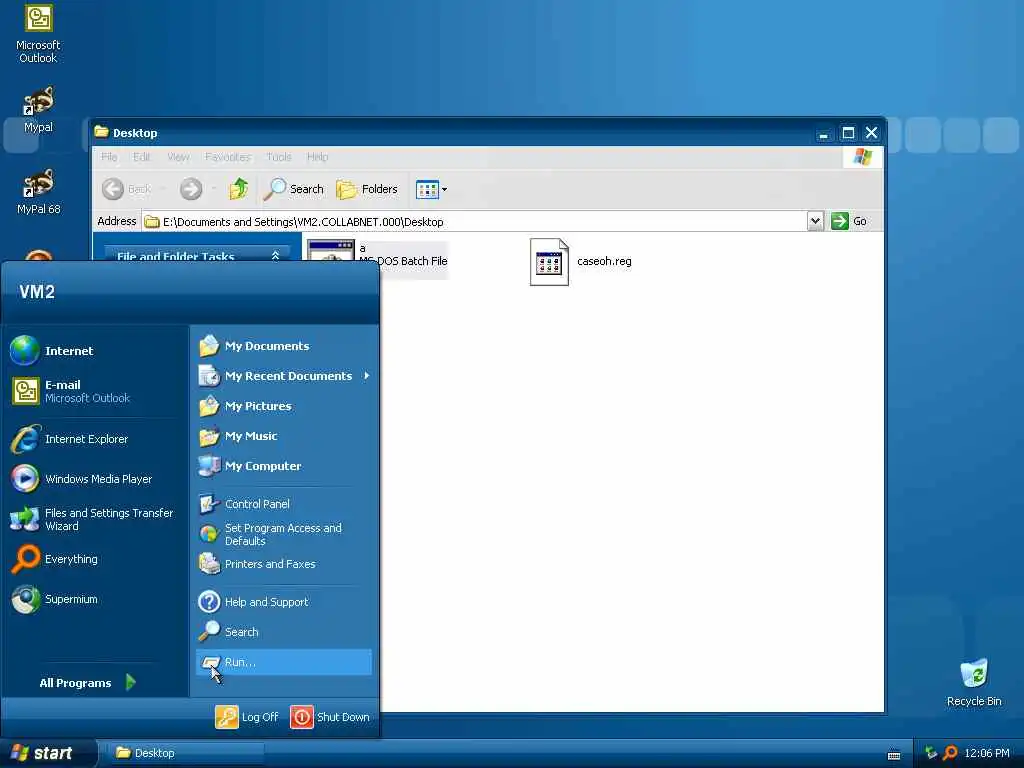Toggle the Folders pane button
Screen dimensions: 1024x768
[367, 189]
